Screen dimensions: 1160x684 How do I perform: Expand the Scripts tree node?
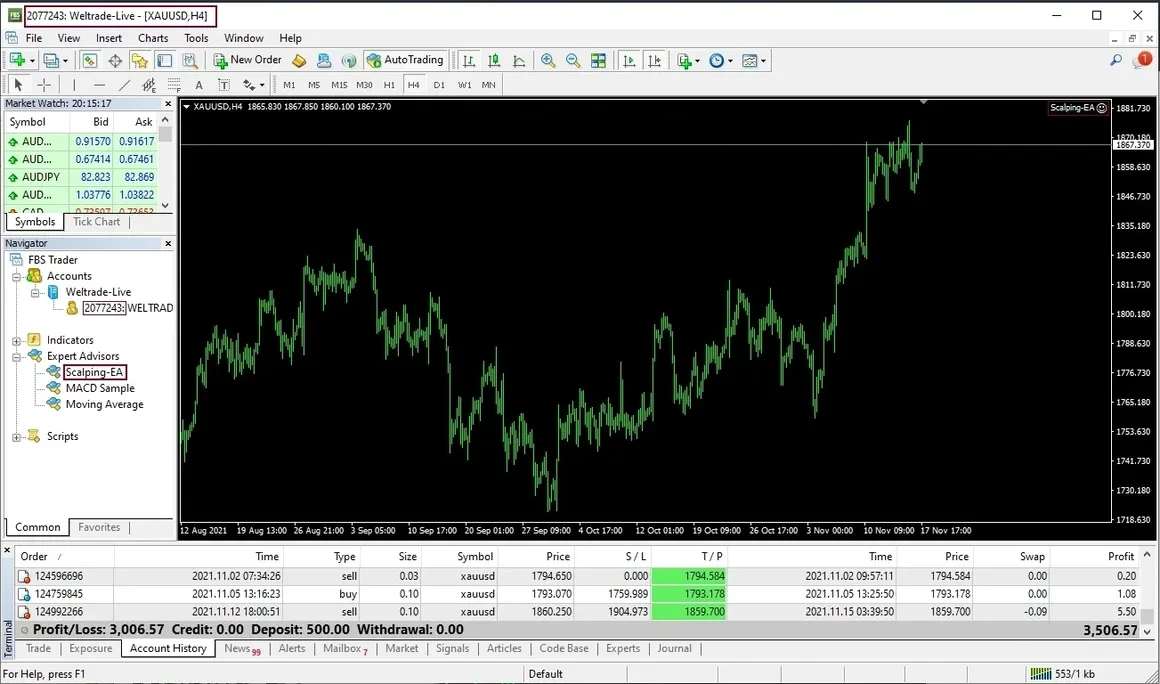coord(17,436)
